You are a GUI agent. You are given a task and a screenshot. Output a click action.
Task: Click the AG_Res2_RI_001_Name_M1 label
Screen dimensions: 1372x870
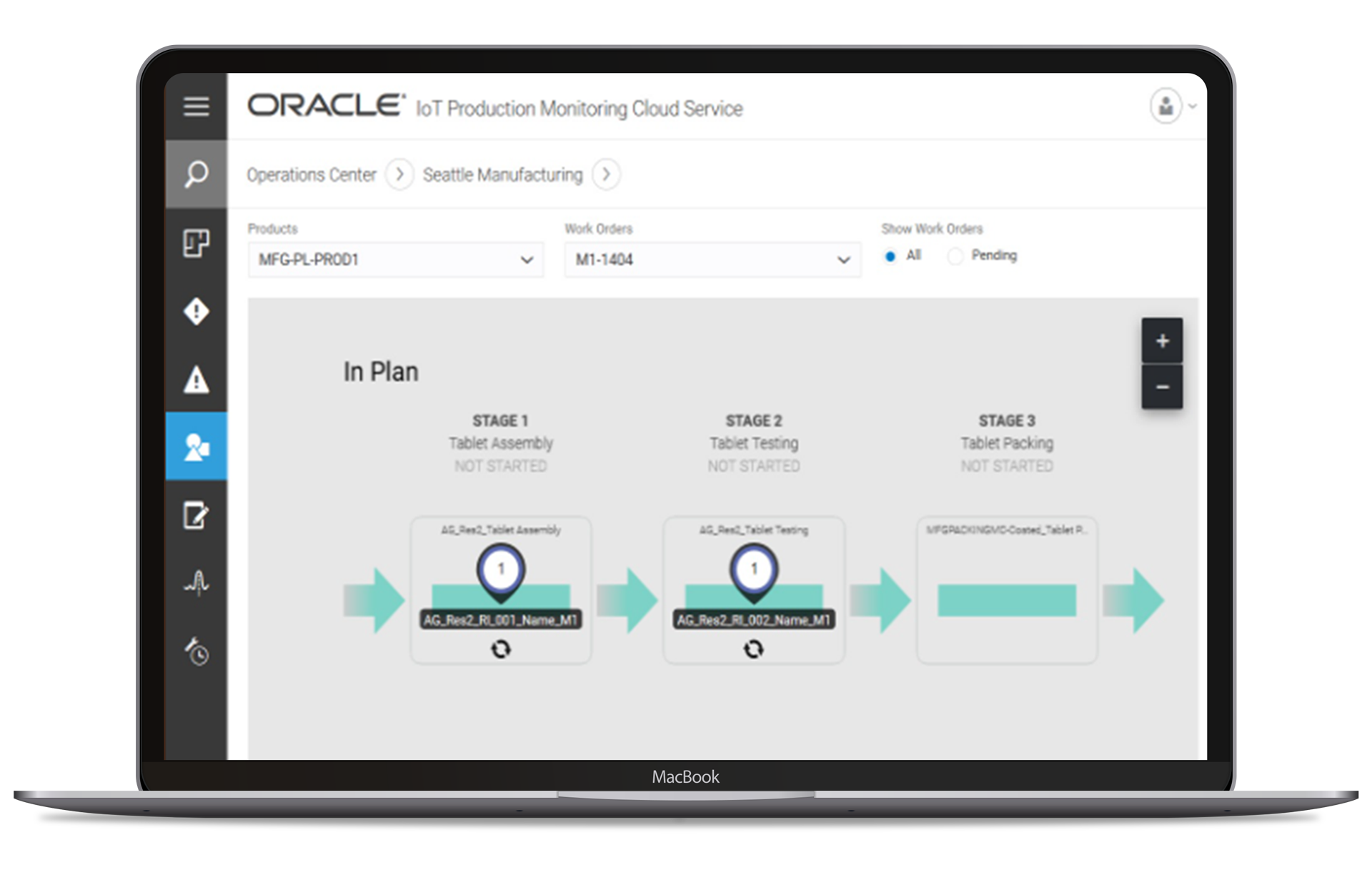500,620
